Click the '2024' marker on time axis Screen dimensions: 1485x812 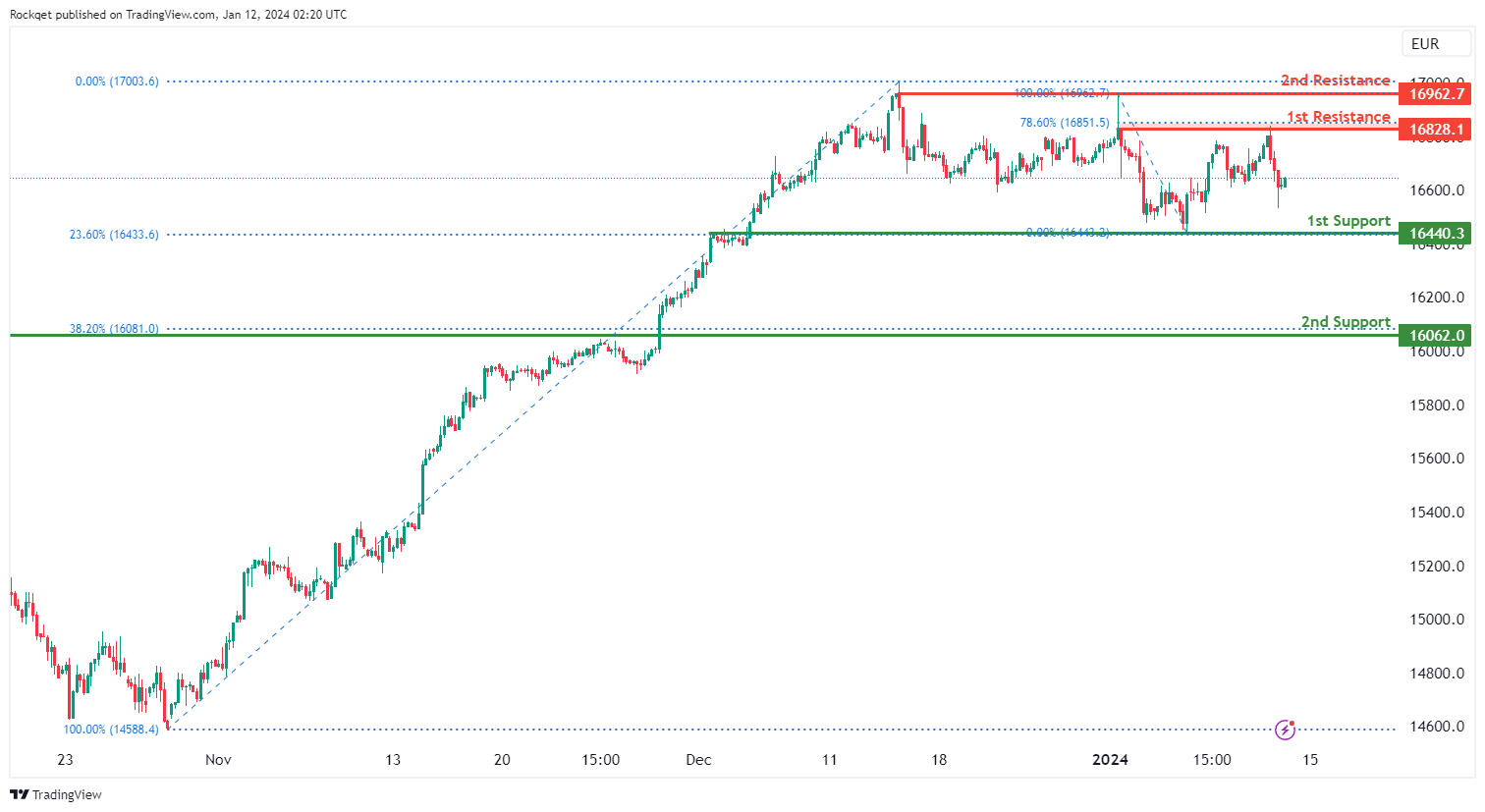[1111, 760]
